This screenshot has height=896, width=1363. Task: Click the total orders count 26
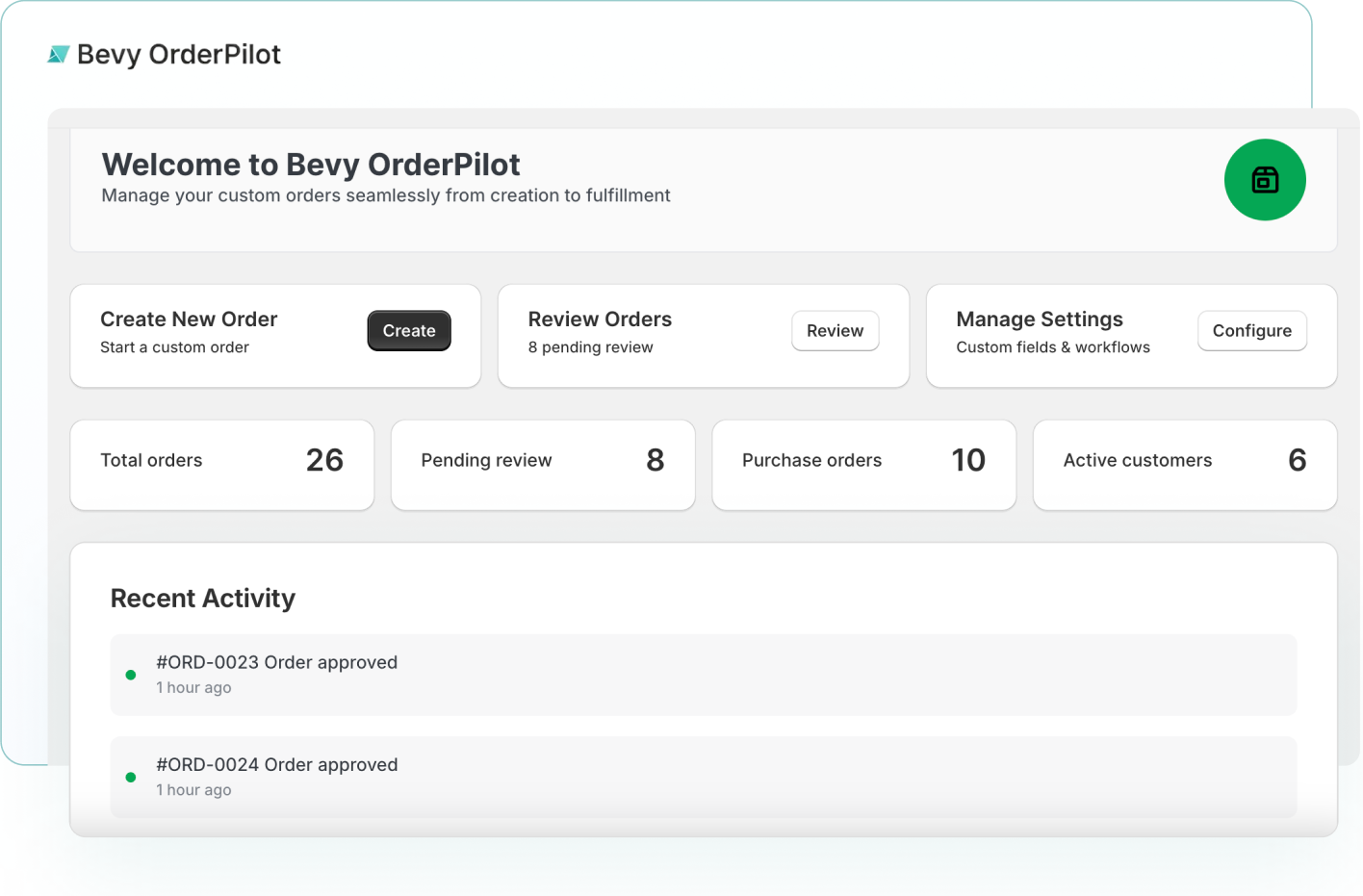coord(324,460)
